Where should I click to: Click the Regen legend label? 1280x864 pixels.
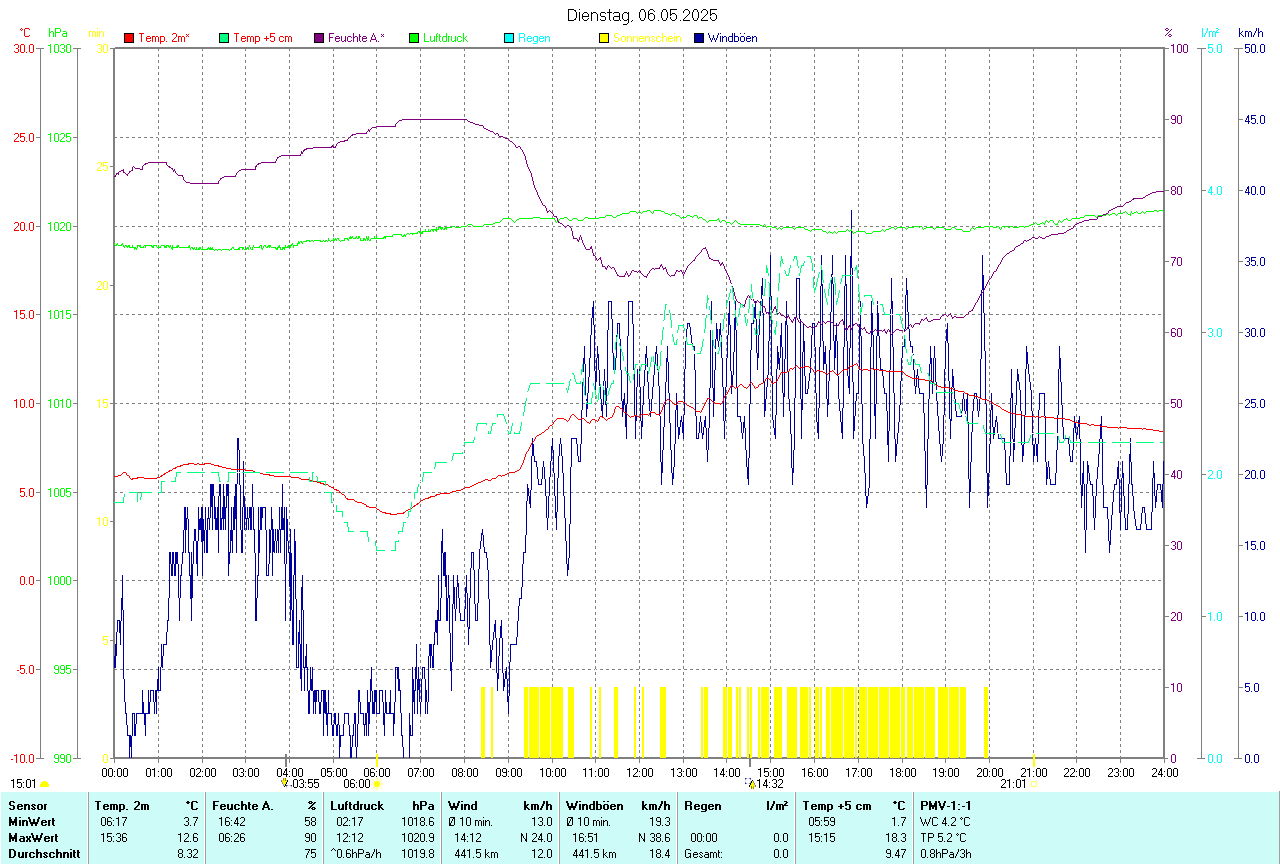click(534, 38)
